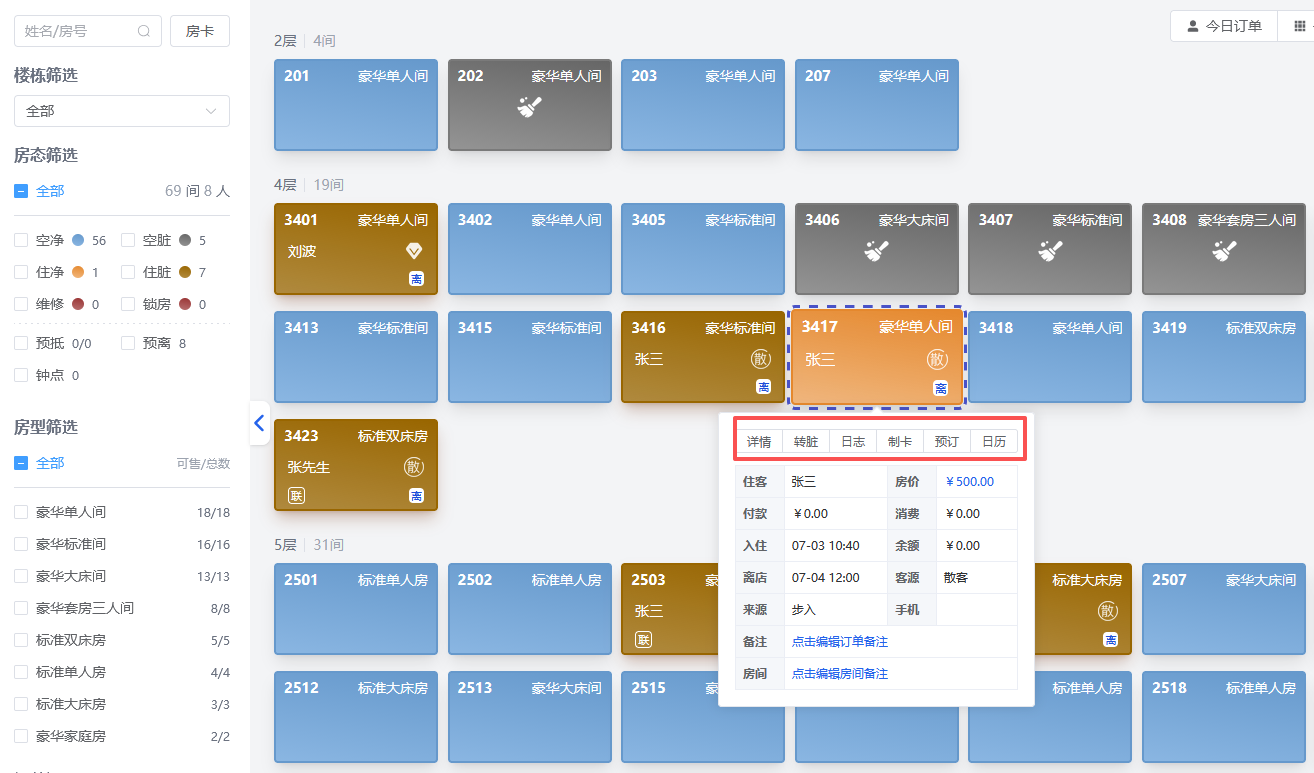Viewport: 1314px width, 773px height.
Task: Click the 散 guest-type icon on room 3416
Action: tap(763, 359)
